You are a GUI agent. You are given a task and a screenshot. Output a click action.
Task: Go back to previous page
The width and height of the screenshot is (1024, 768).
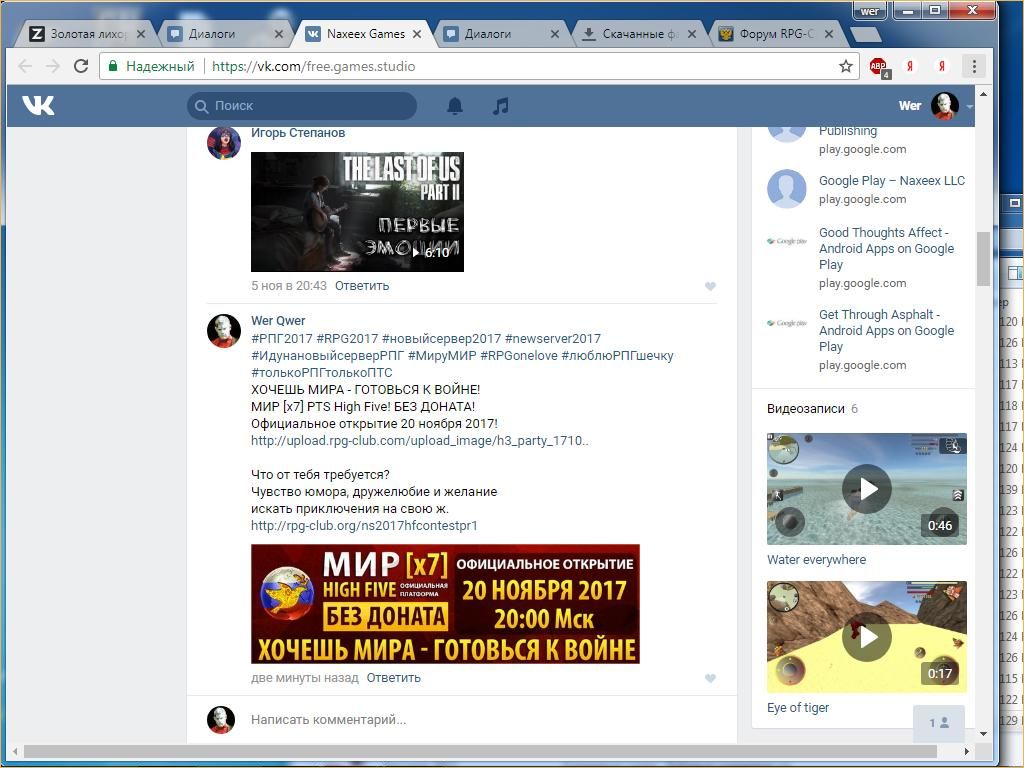tap(25, 66)
